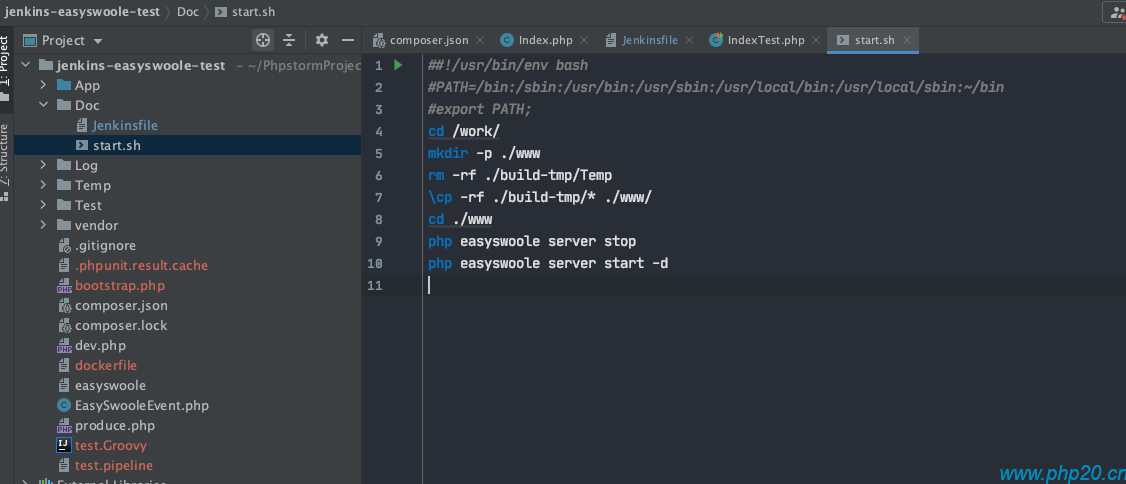Screen dimensions: 1126x484
Task: Switch to Jenkinsfile editor tab
Action: (650, 40)
